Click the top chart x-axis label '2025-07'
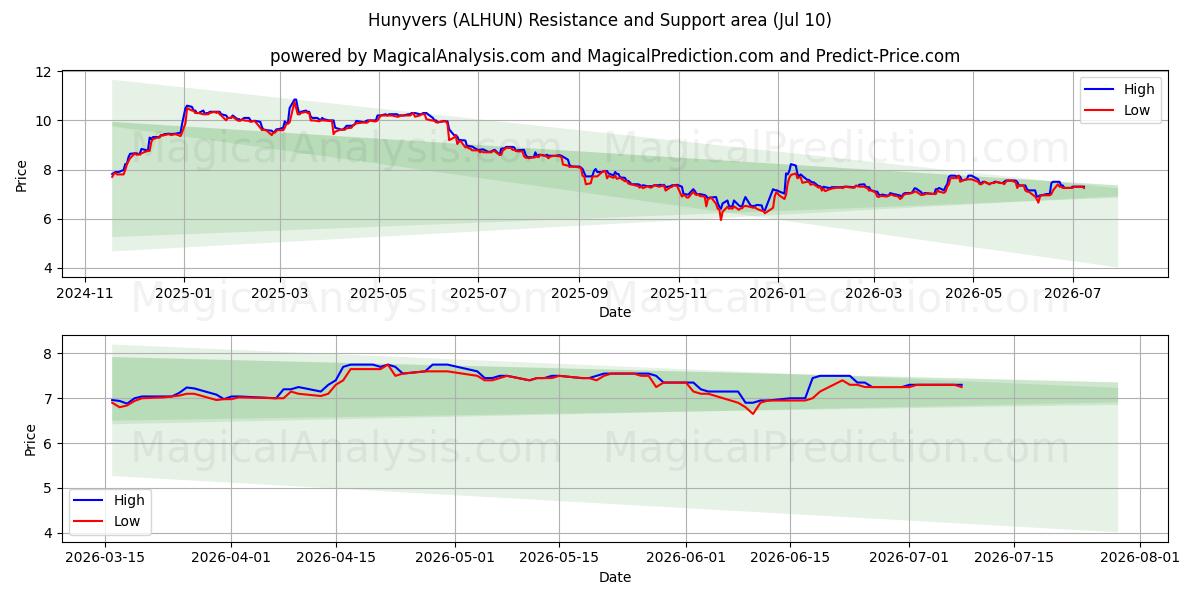The height and width of the screenshot is (600, 1200). pyautogui.click(x=478, y=294)
